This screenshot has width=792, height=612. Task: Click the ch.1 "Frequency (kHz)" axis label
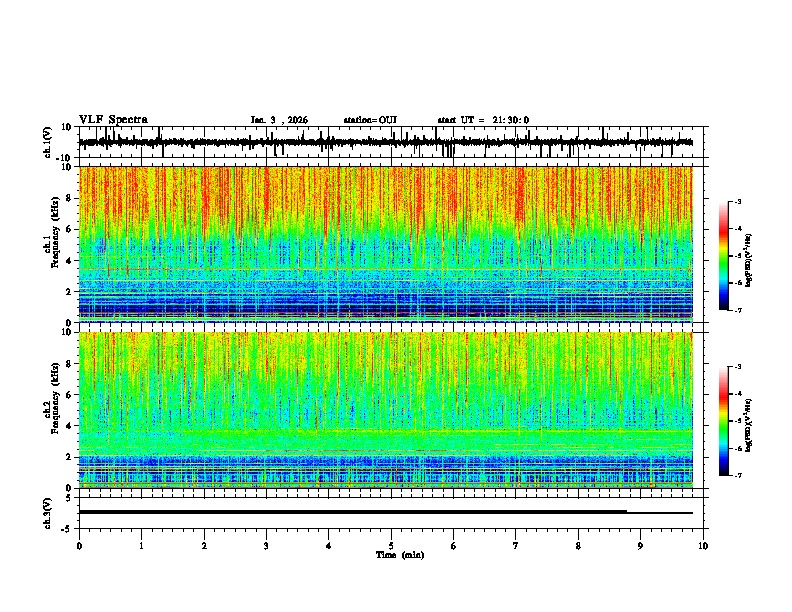[55, 232]
